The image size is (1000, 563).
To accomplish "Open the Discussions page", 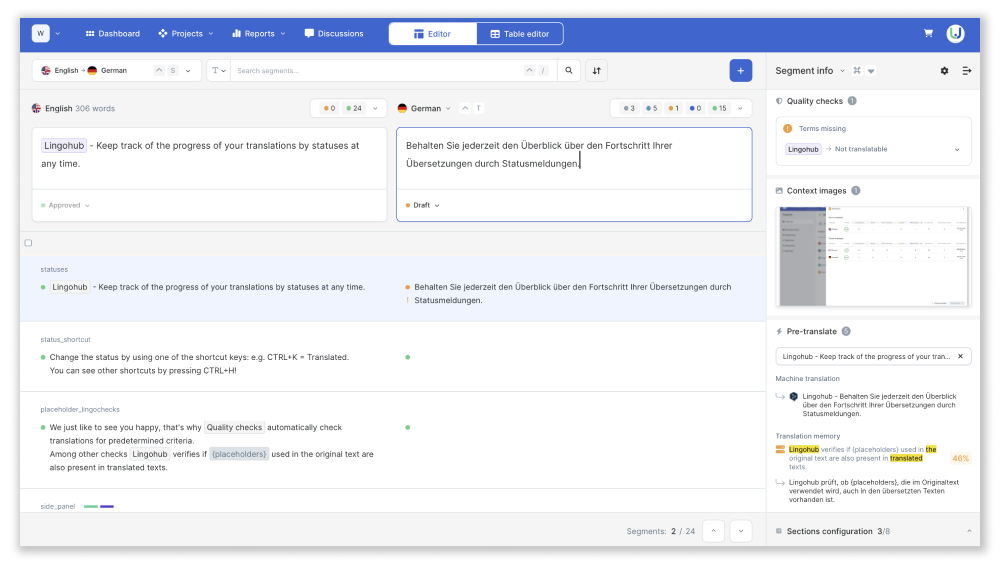I will (334, 34).
